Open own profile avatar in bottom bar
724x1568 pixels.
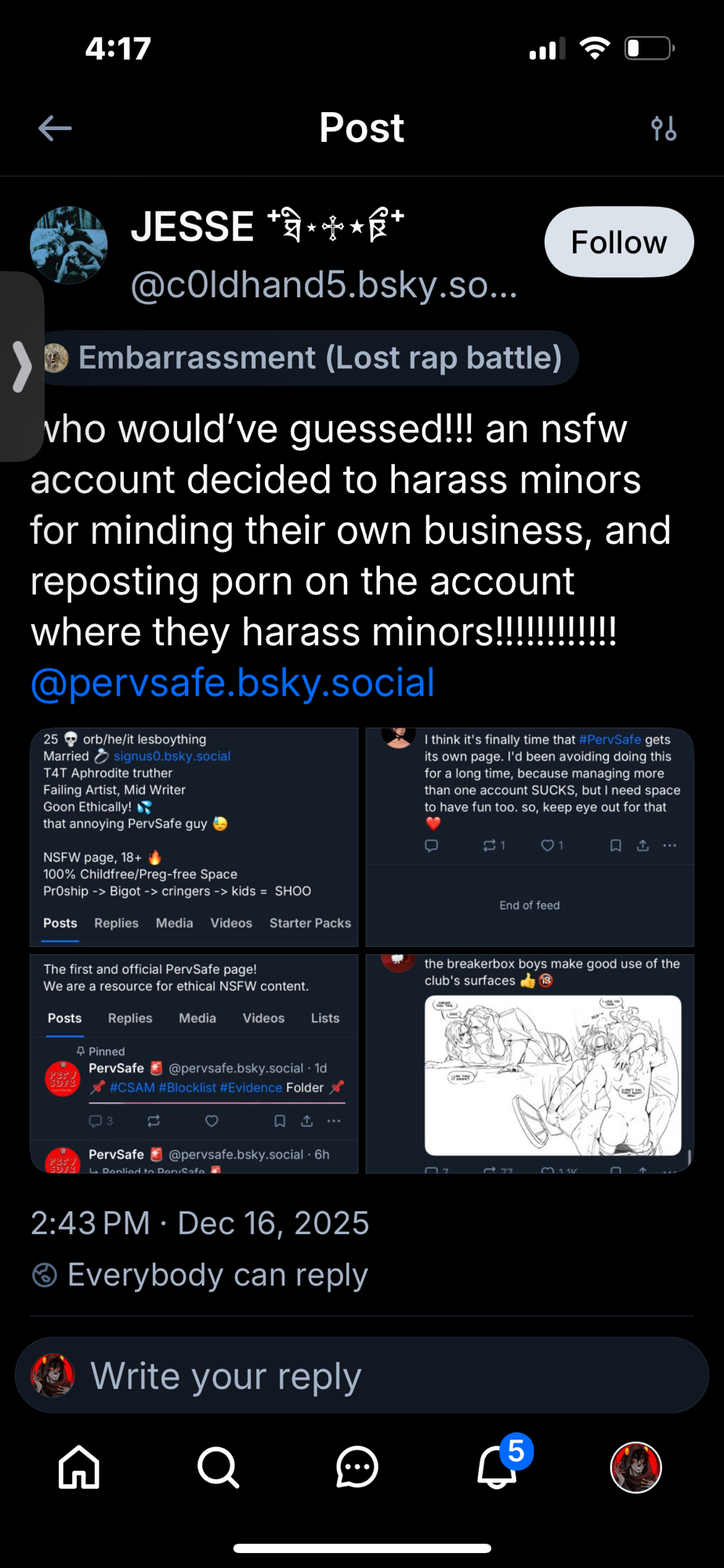pyautogui.click(x=635, y=1467)
